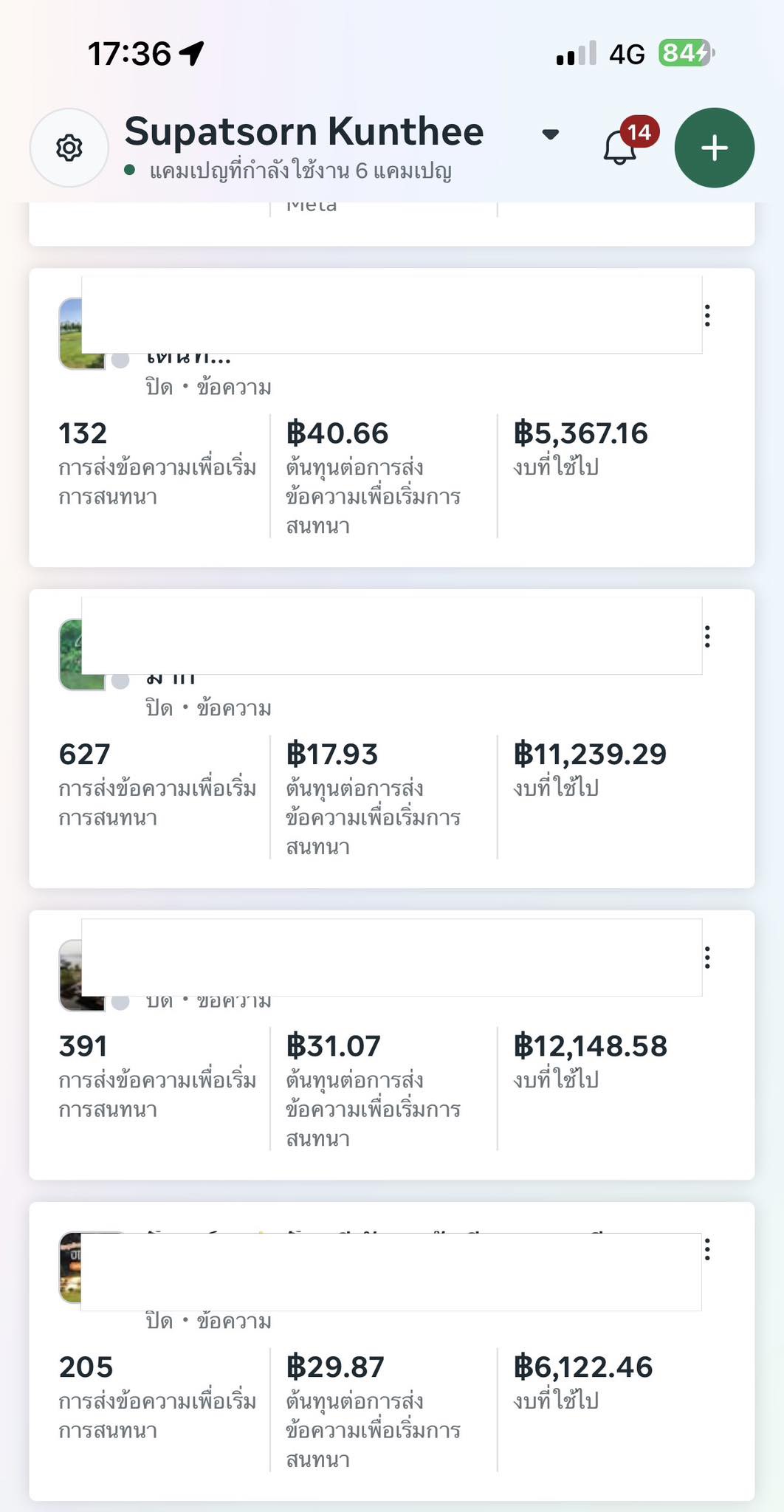Tap thumbnail of campaign with 205 conversations
Screen dimensions: 784x1512
pyautogui.click(x=71, y=1268)
